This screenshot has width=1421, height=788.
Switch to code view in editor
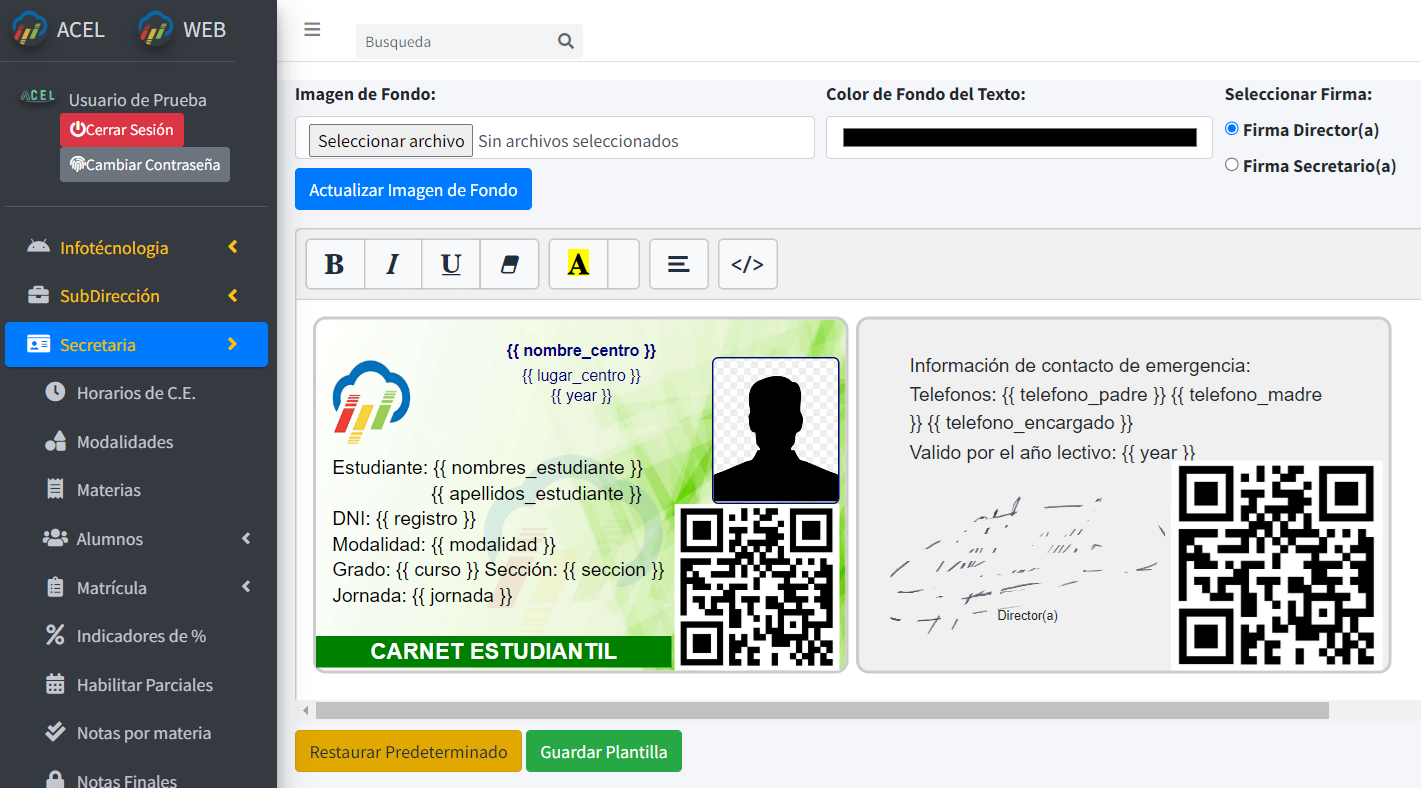(x=748, y=264)
